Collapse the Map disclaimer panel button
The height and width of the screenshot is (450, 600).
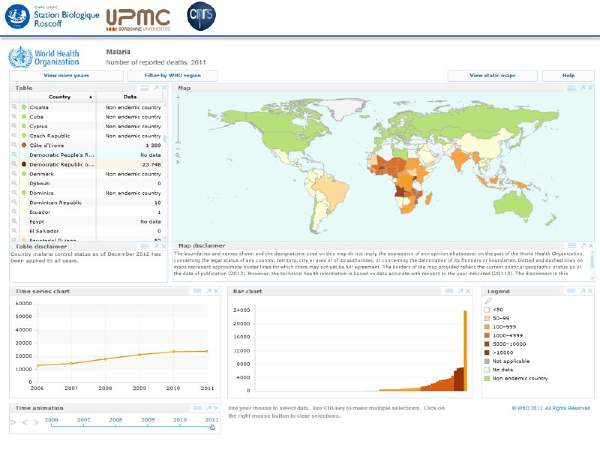click(x=572, y=245)
